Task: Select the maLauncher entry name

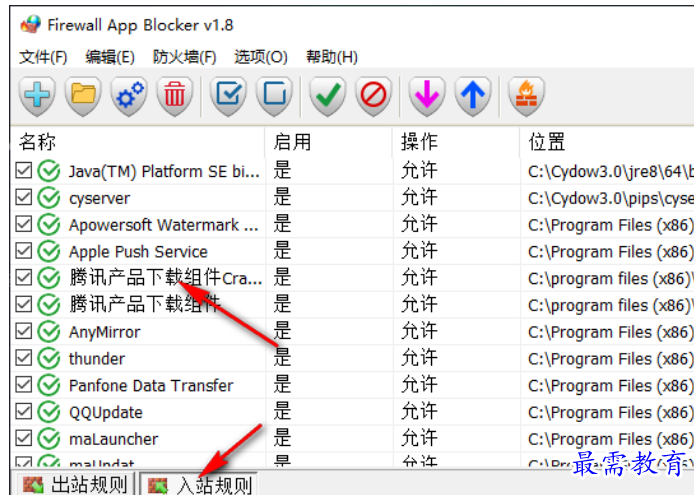Action: tap(113, 439)
